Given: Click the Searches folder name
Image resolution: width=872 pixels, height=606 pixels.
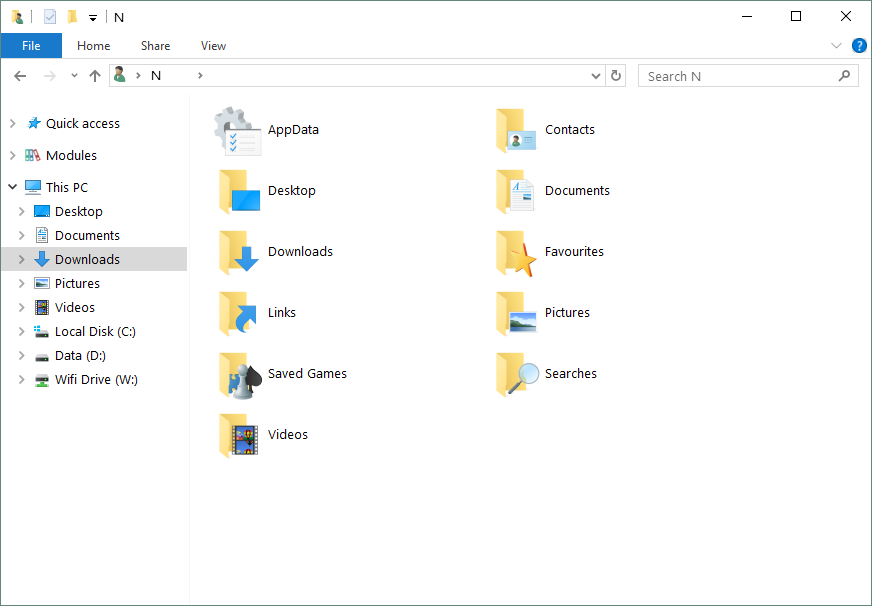Looking at the screenshot, I should pyautogui.click(x=571, y=374).
